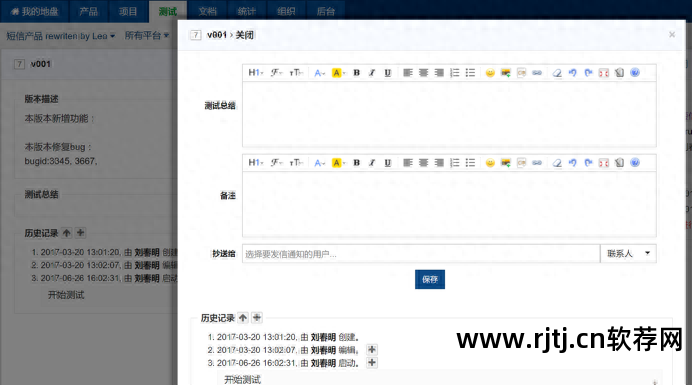The image size is (692, 385).
Task: Open emoticon picker in 备注 editor
Action: [490, 163]
